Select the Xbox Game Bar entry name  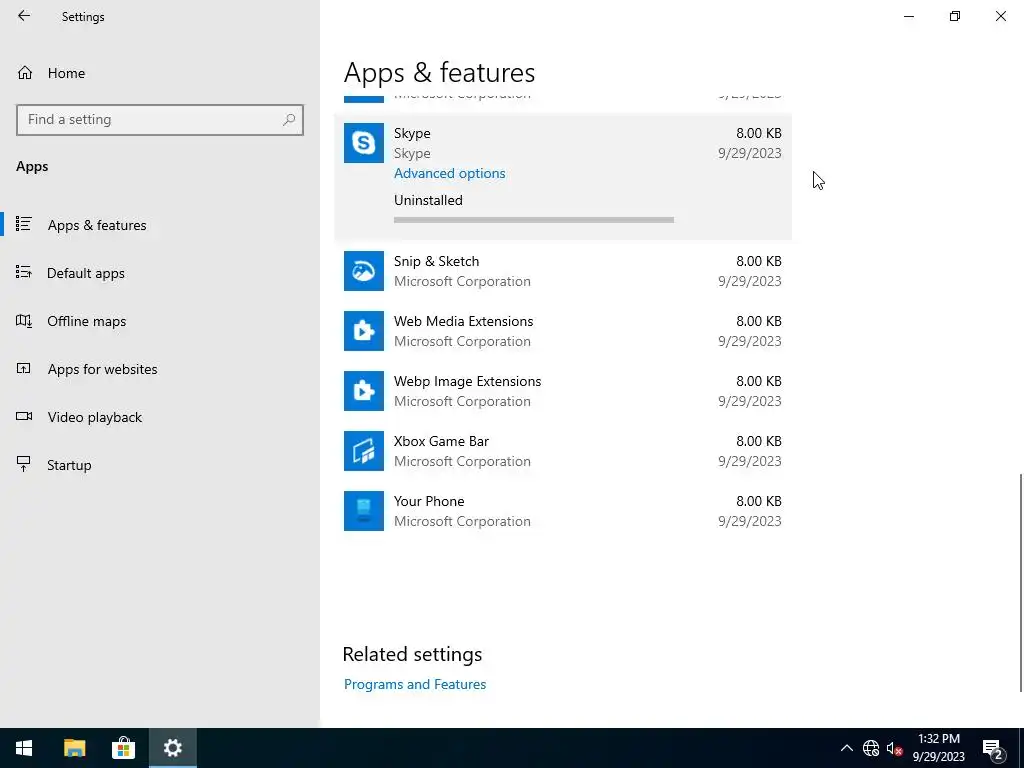click(441, 441)
